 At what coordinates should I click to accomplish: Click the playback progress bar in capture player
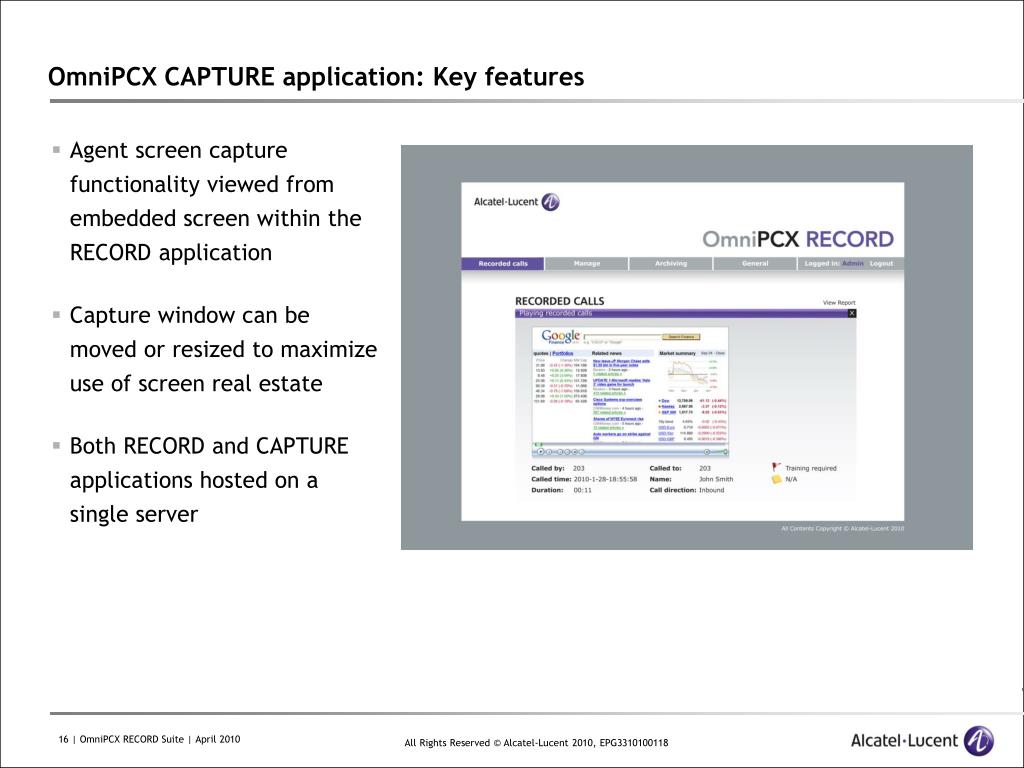click(630, 445)
